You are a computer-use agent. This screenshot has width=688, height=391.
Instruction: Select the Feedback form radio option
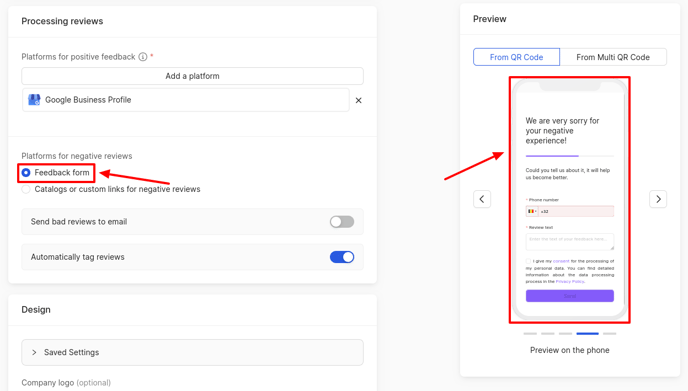[x=26, y=172]
